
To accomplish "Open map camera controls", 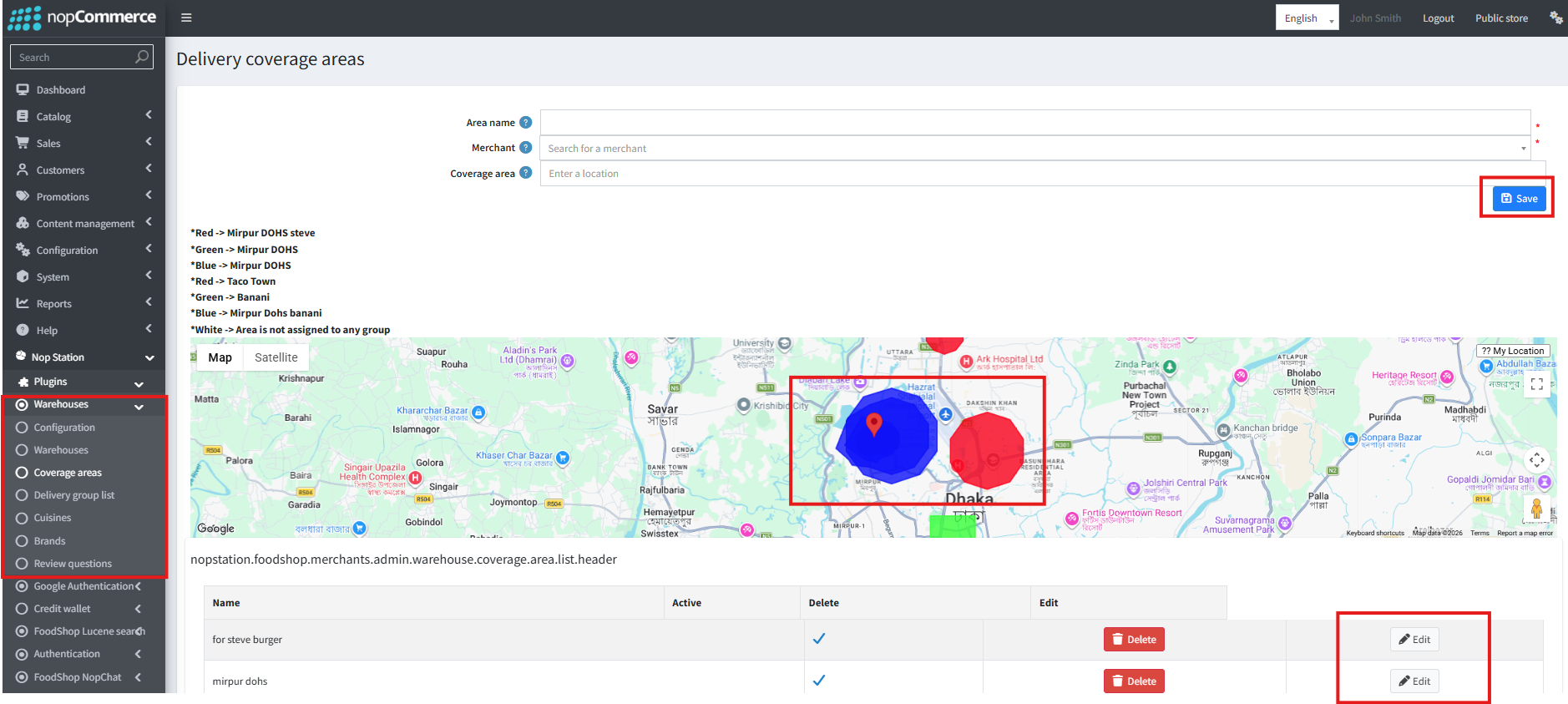I will (x=1536, y=460).
